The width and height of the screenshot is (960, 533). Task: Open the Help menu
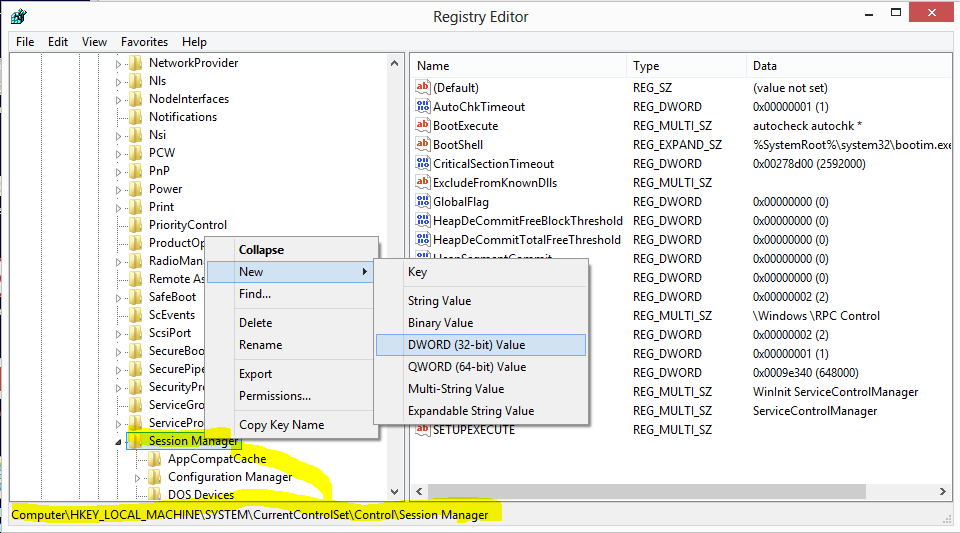194,42
